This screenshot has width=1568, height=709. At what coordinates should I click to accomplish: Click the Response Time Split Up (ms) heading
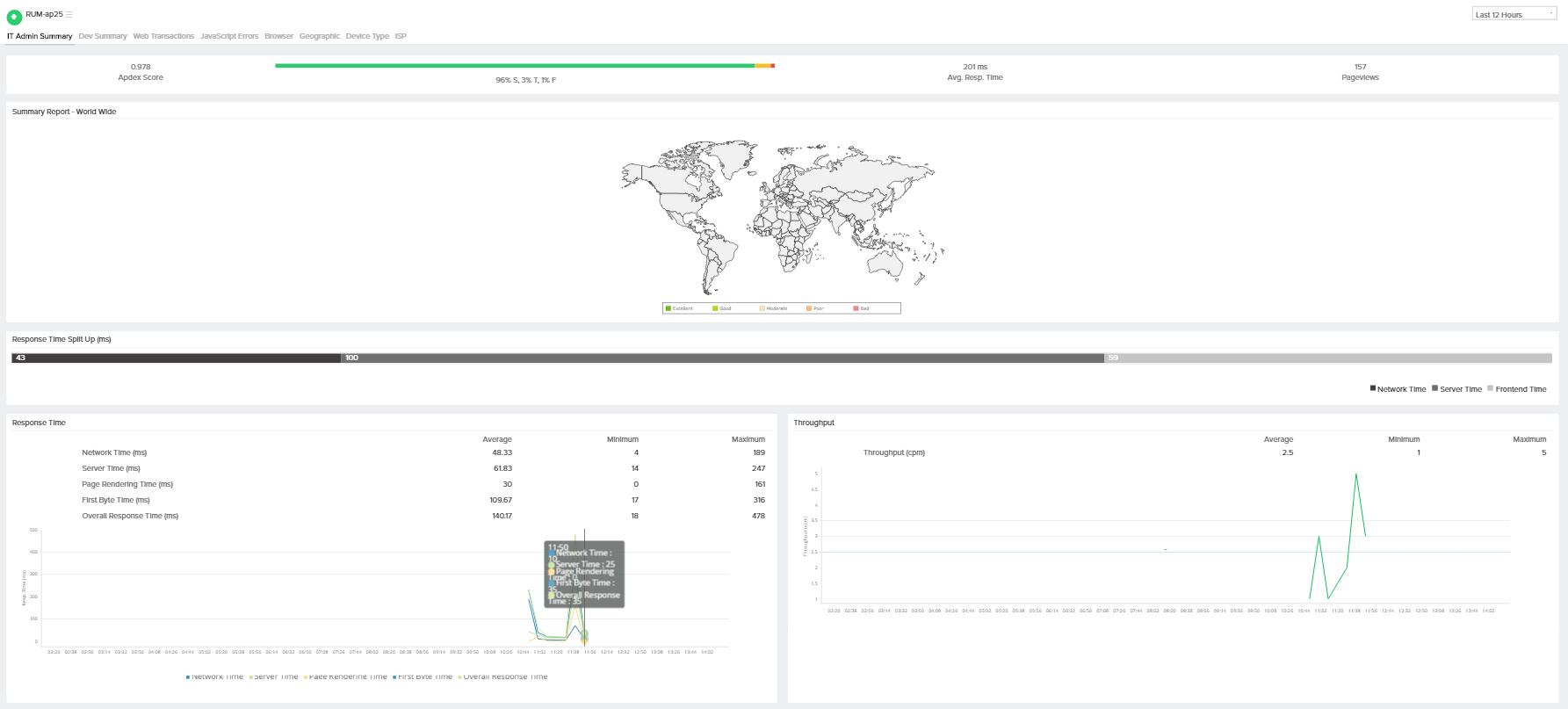coord(61,339)
